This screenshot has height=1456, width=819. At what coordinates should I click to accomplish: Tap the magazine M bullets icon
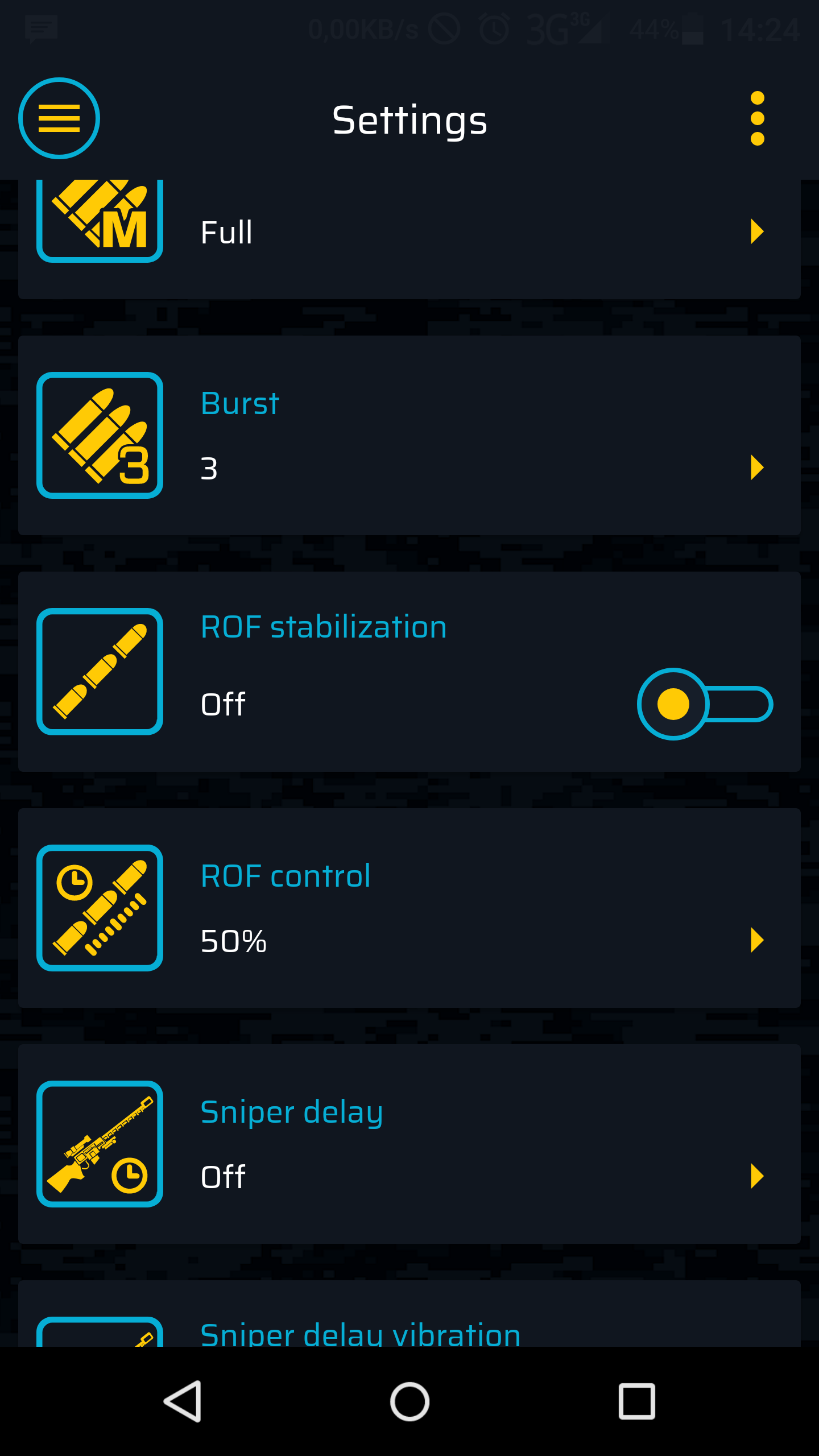click(100, 221)
